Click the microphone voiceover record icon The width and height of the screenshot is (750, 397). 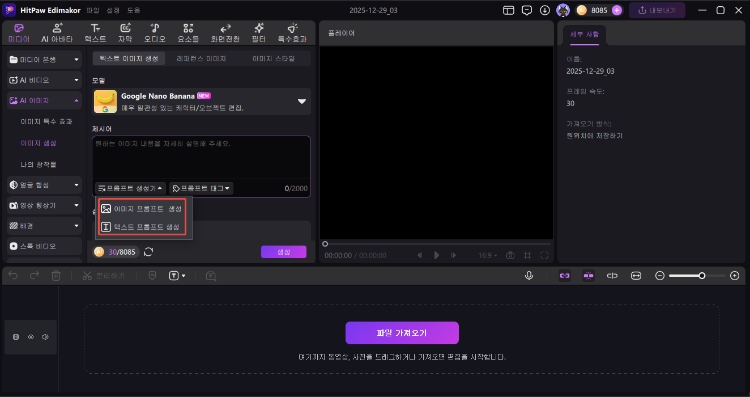pos(529,276)
